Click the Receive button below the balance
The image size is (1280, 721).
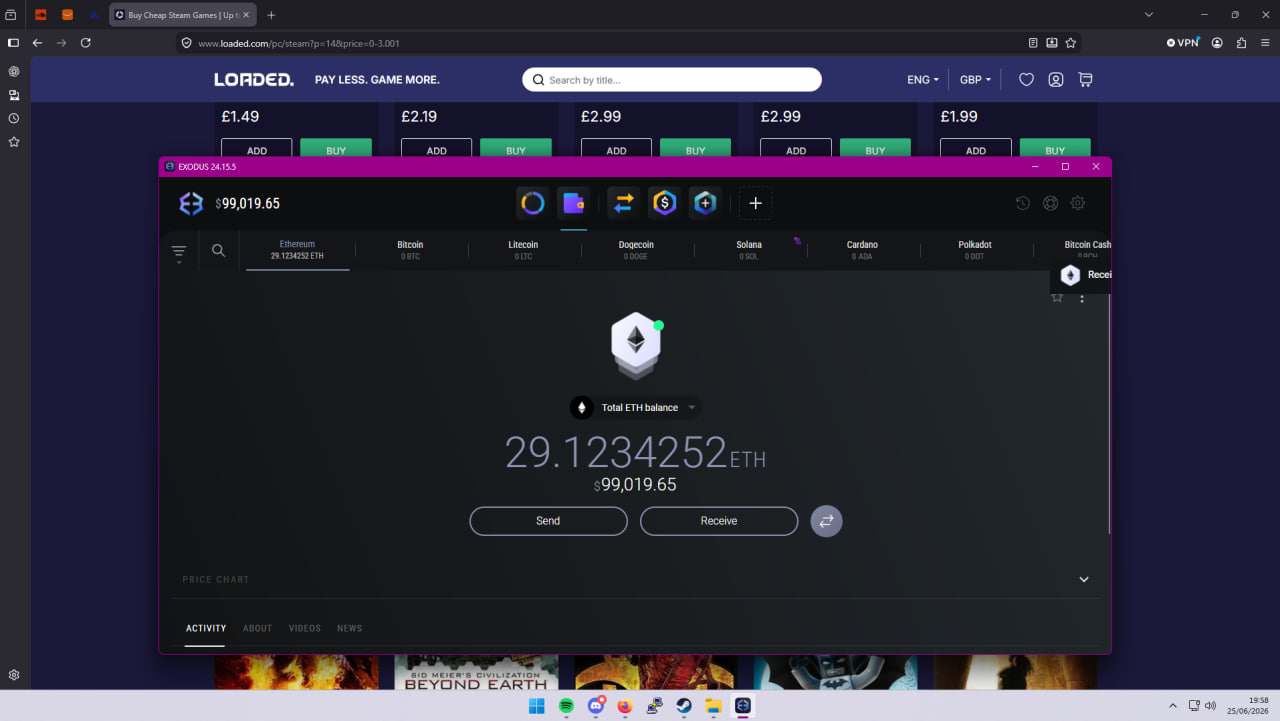click(719, 521)
